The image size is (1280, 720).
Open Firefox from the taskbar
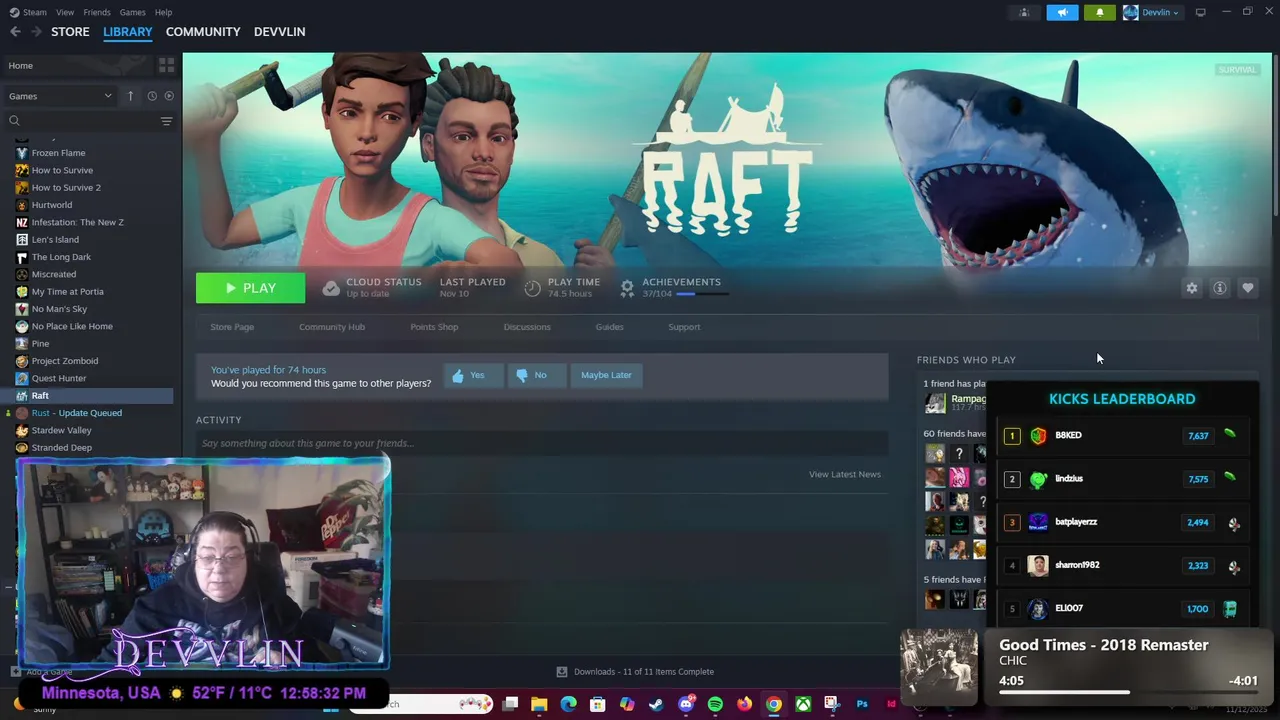coord(744,704)
